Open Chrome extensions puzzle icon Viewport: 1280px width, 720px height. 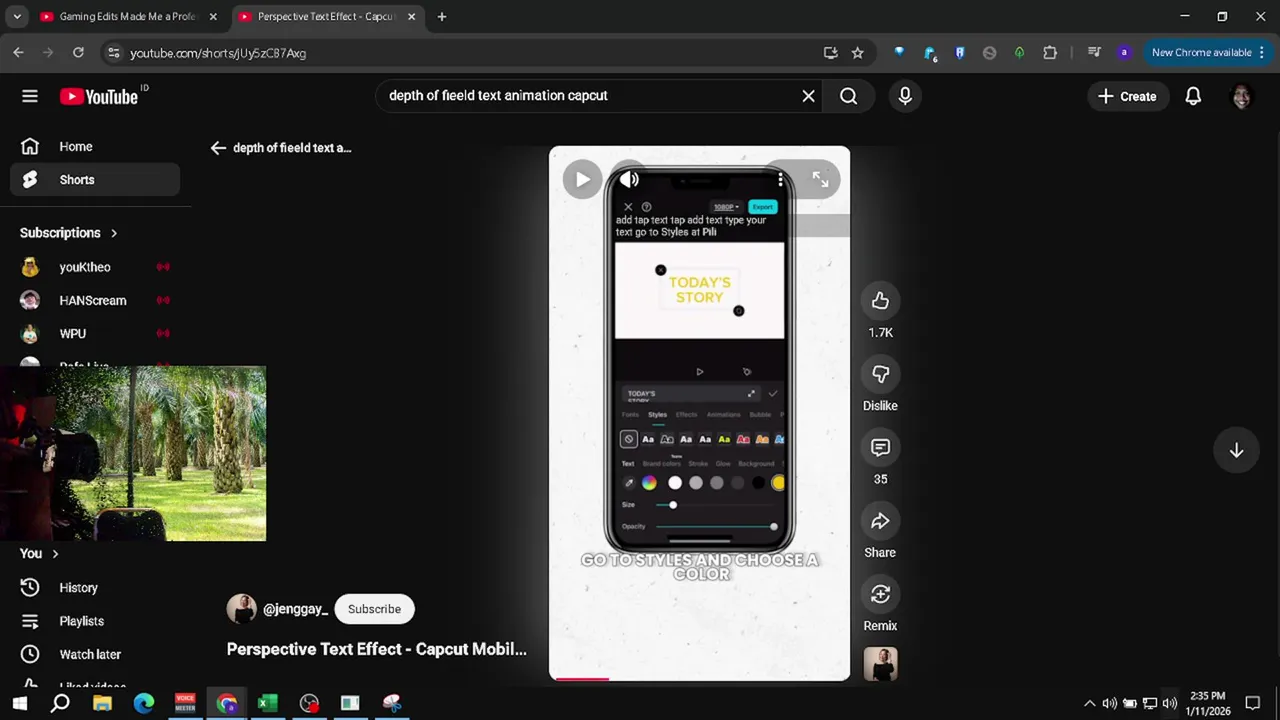coord(1049,53)
